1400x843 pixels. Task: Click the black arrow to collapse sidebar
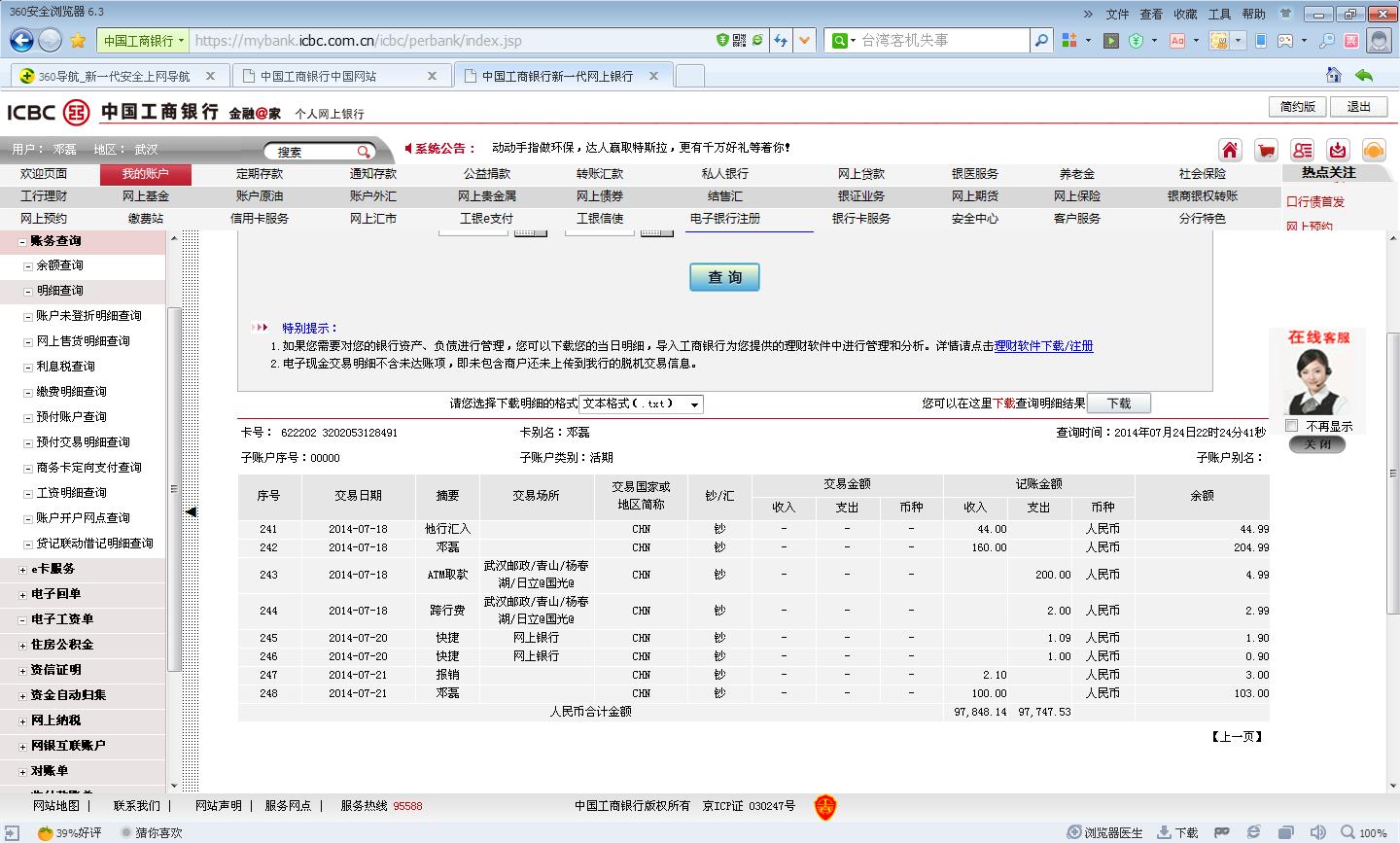point(191,511)
